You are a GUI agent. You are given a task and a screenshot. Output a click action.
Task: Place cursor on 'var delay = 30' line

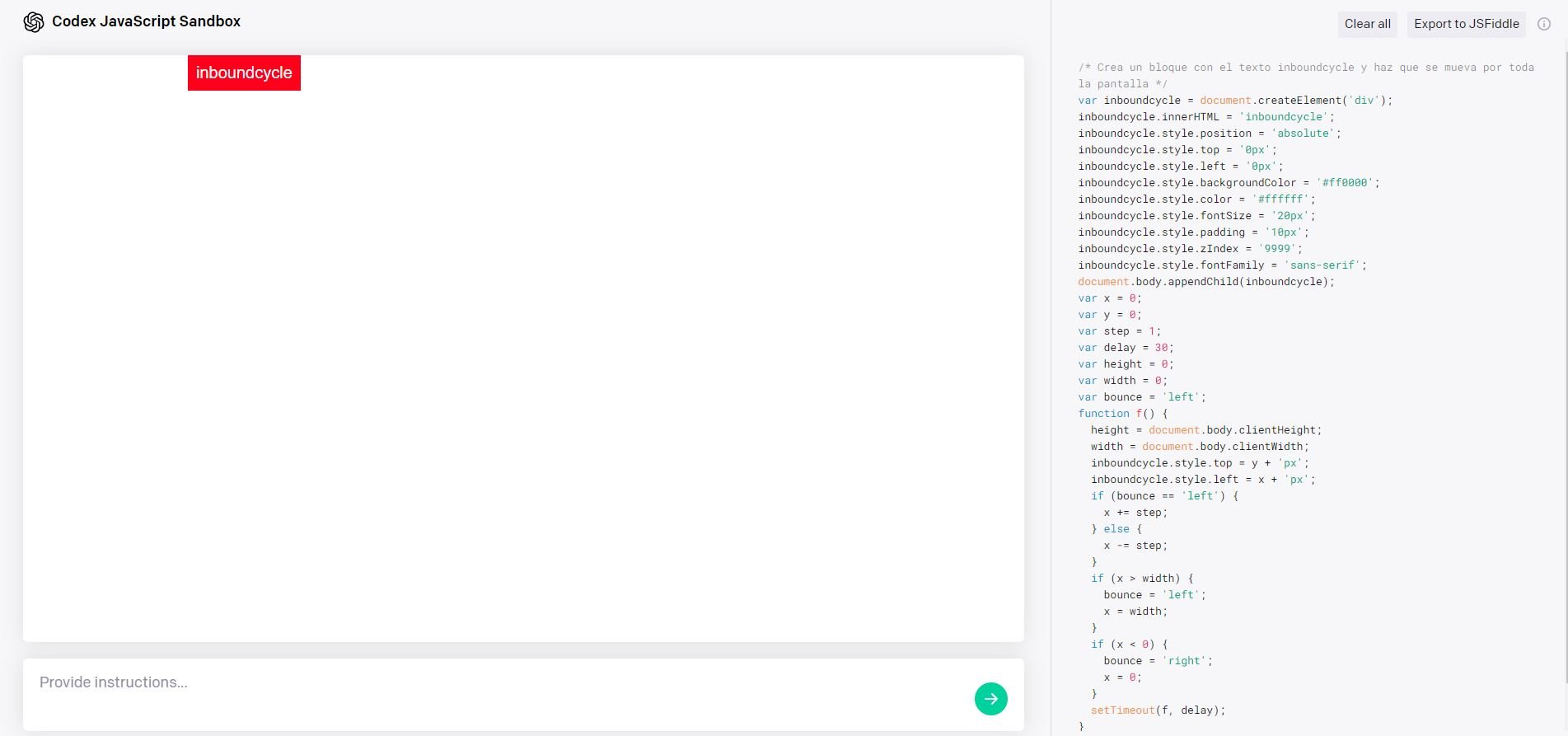(1126, 348)
